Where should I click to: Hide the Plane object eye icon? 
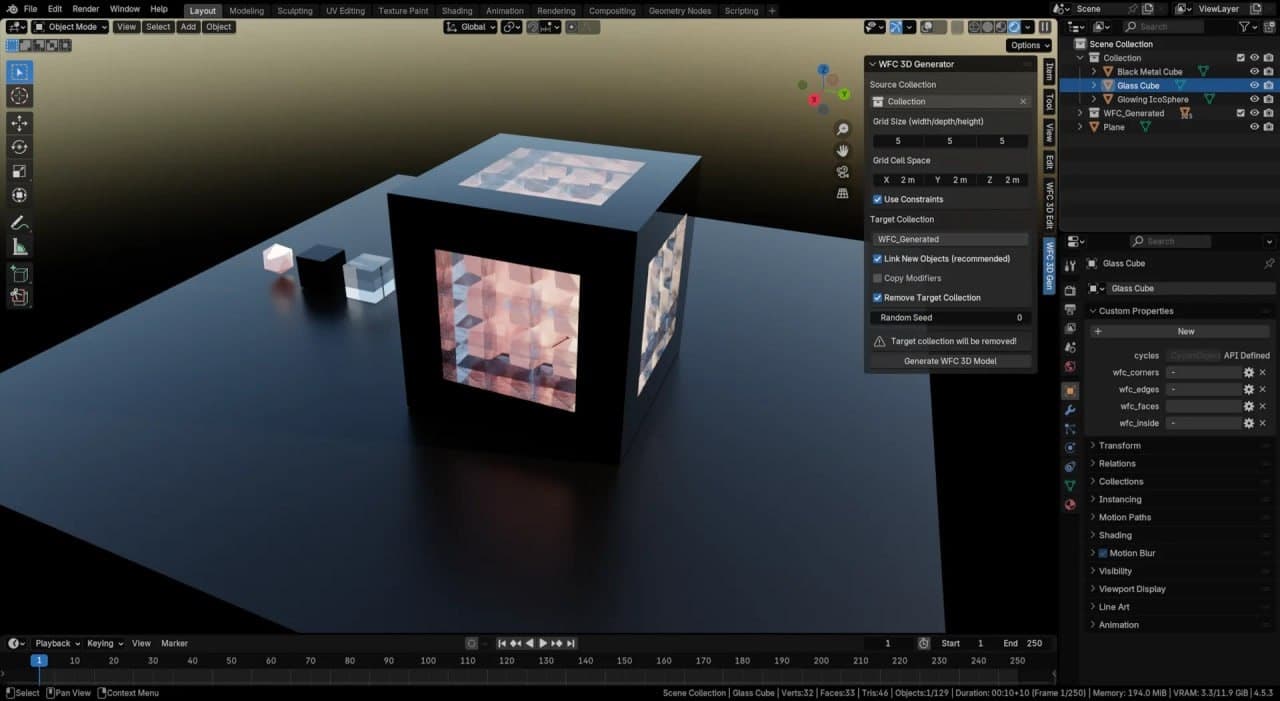click(1254, 127)
